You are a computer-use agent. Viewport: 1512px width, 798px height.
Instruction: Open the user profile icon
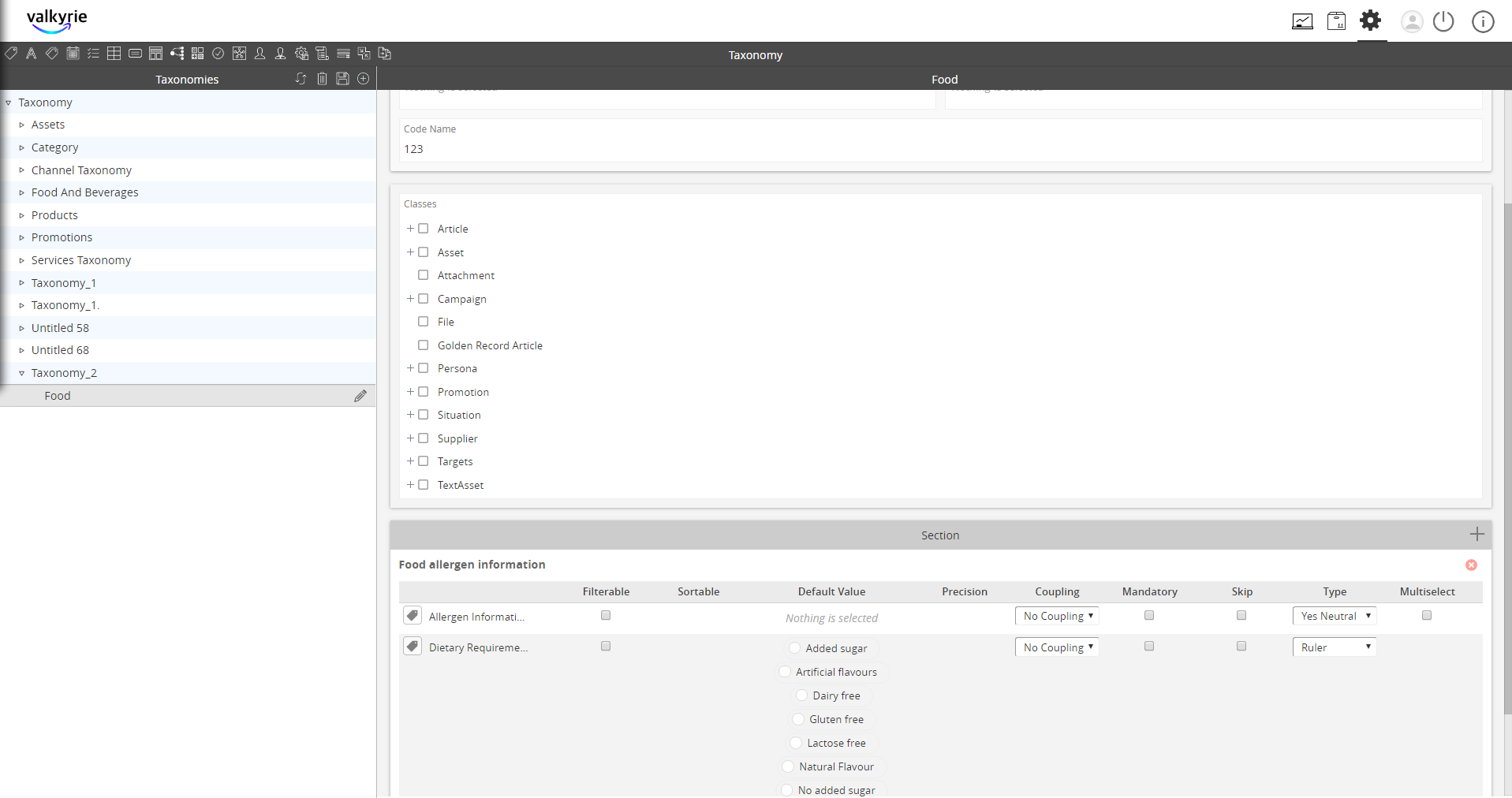[x=1412, y=21]
